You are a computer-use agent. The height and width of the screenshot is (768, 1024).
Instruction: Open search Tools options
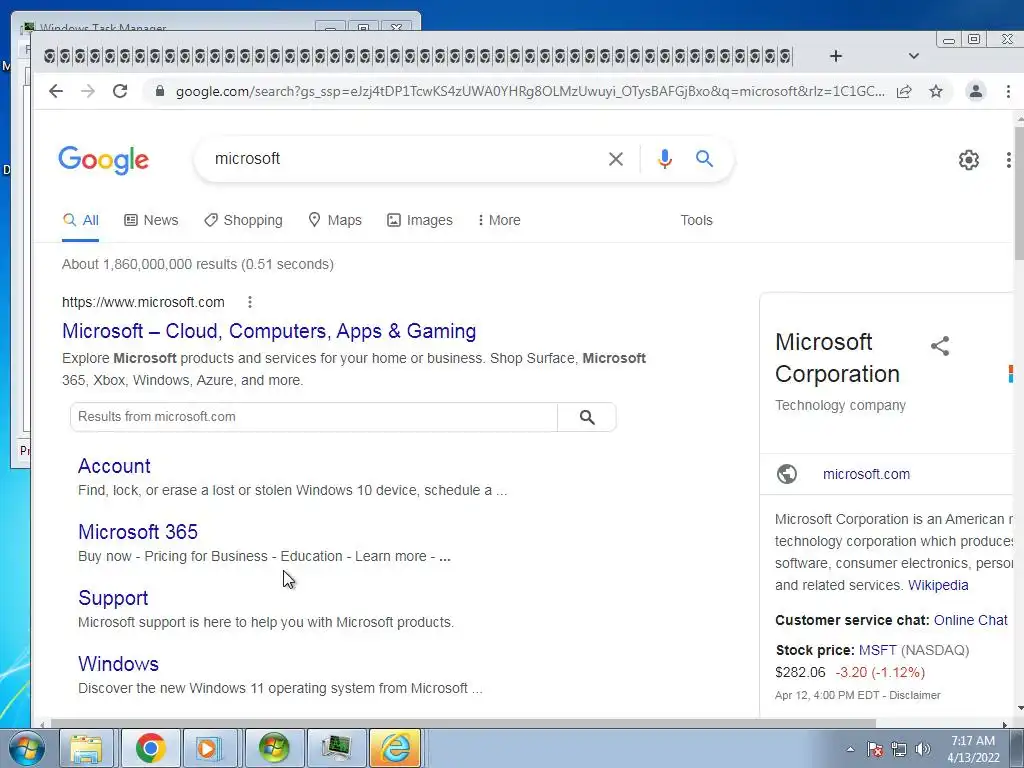tap(696, 221)
